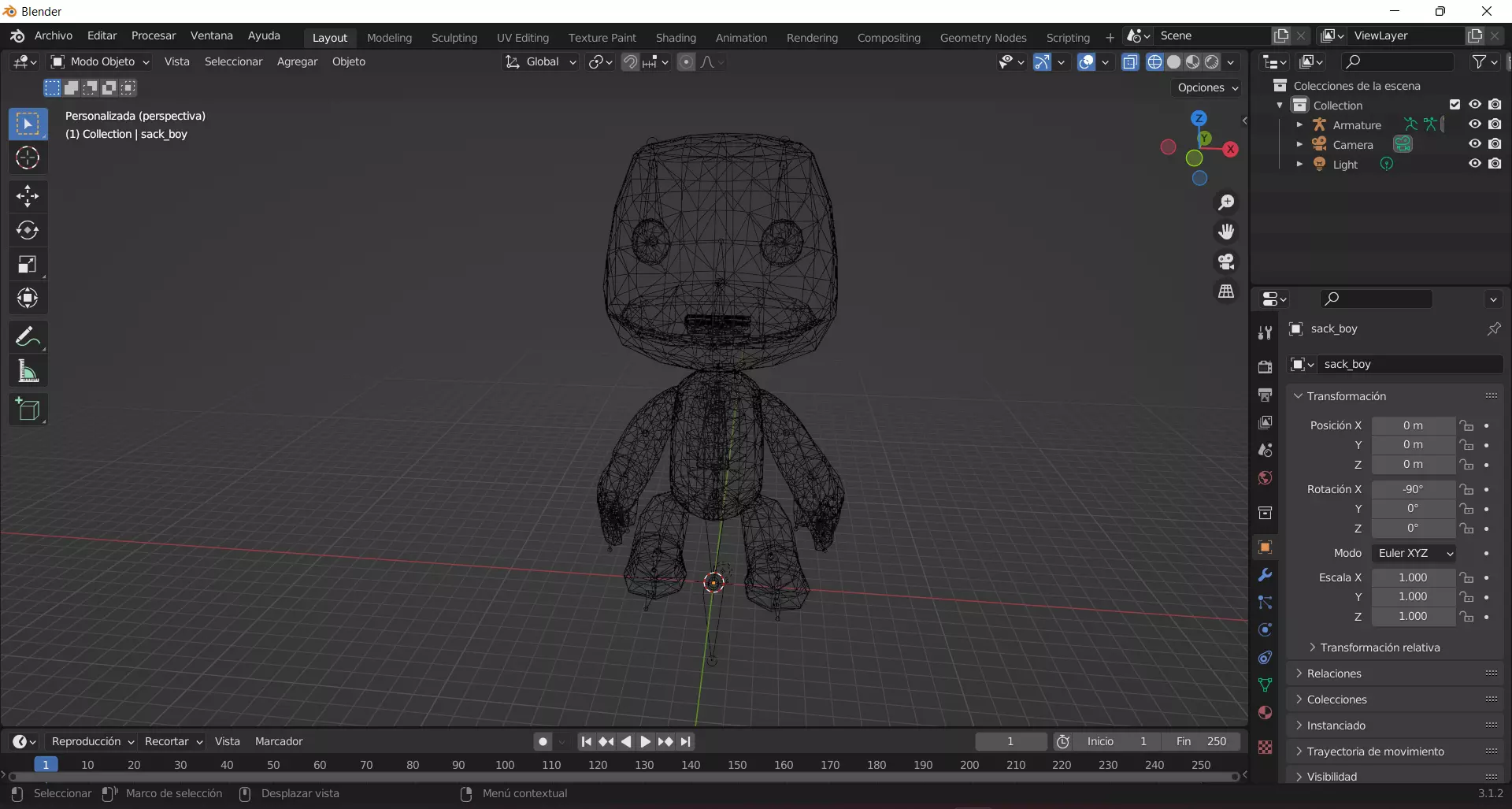
Task: Open the Reproducción popover
Action: pyautogui.click(x=92, y=742)
